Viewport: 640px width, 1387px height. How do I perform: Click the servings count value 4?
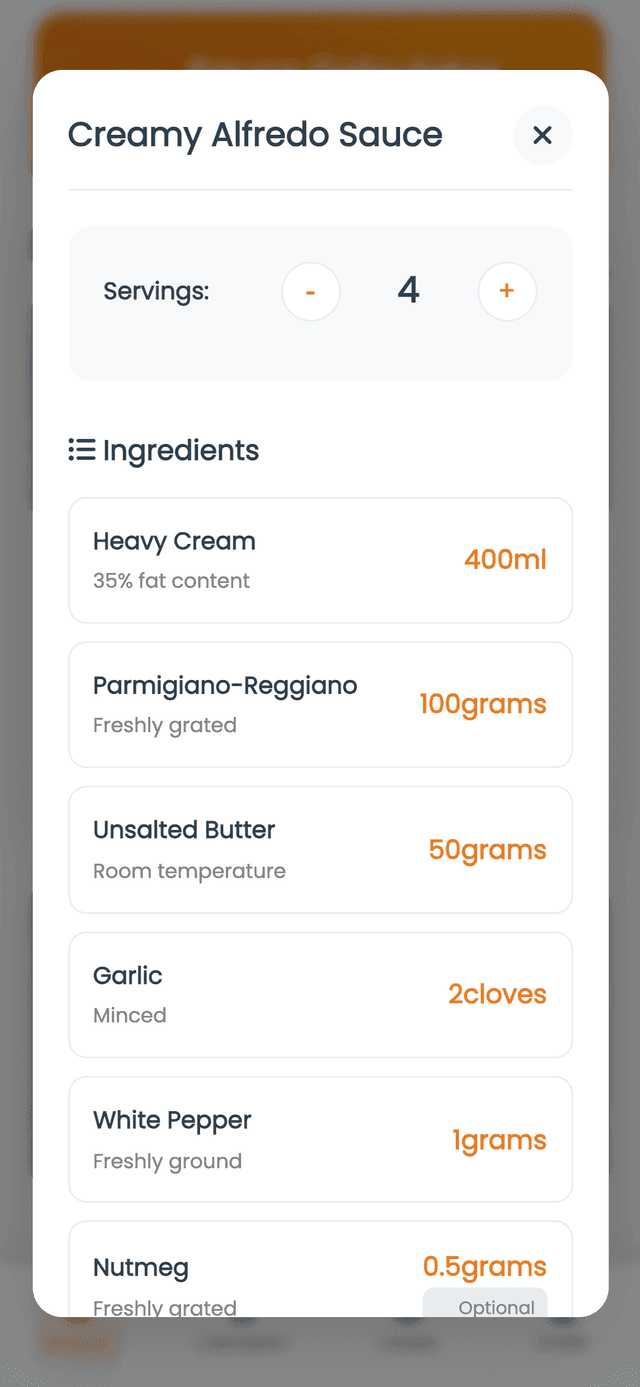408,290
